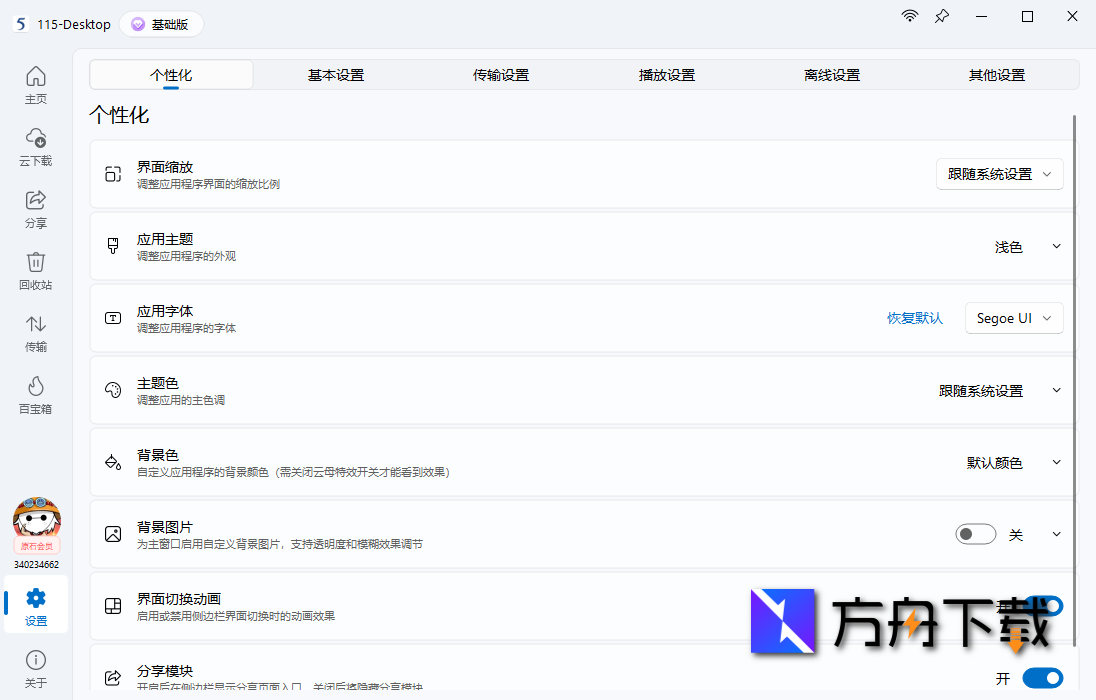Screen dimensions: 1096x700
Task: Switch to the 播放设置 tab
Action: click(665, 74)
